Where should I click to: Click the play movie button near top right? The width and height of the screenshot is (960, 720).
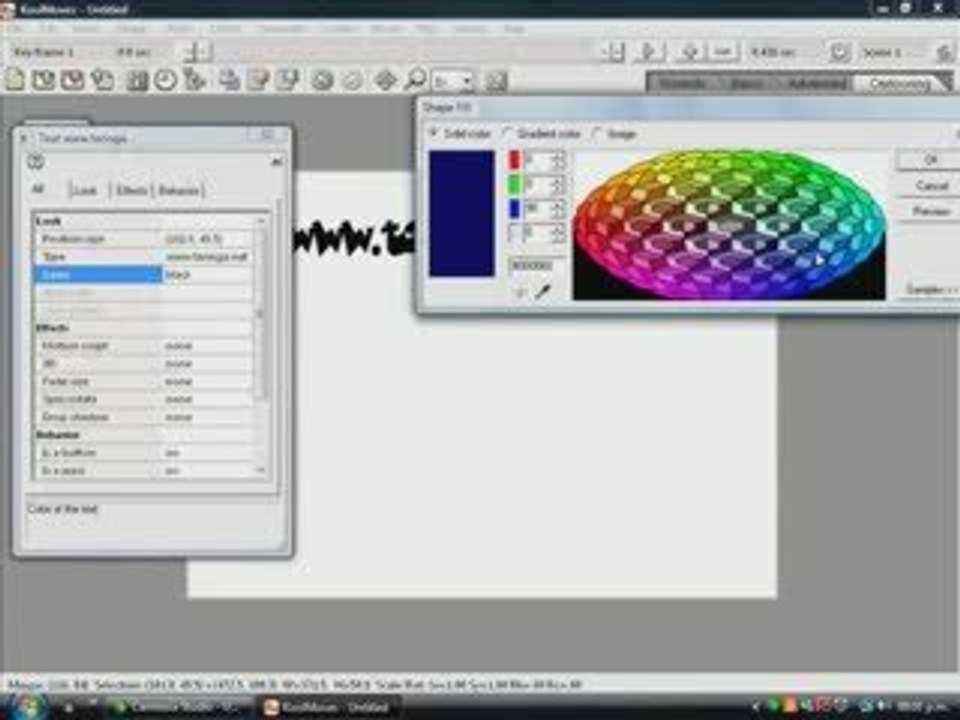tap(650, 52)
